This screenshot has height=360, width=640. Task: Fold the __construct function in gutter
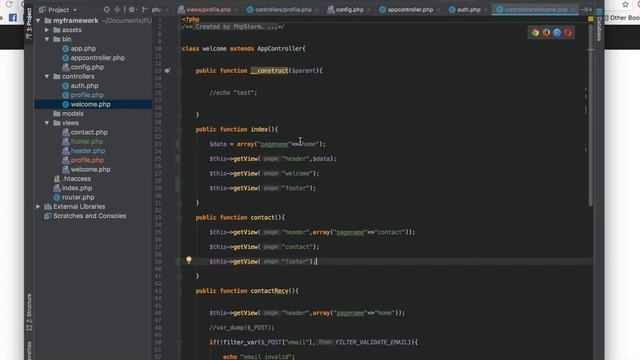click(x=179, y=71)
